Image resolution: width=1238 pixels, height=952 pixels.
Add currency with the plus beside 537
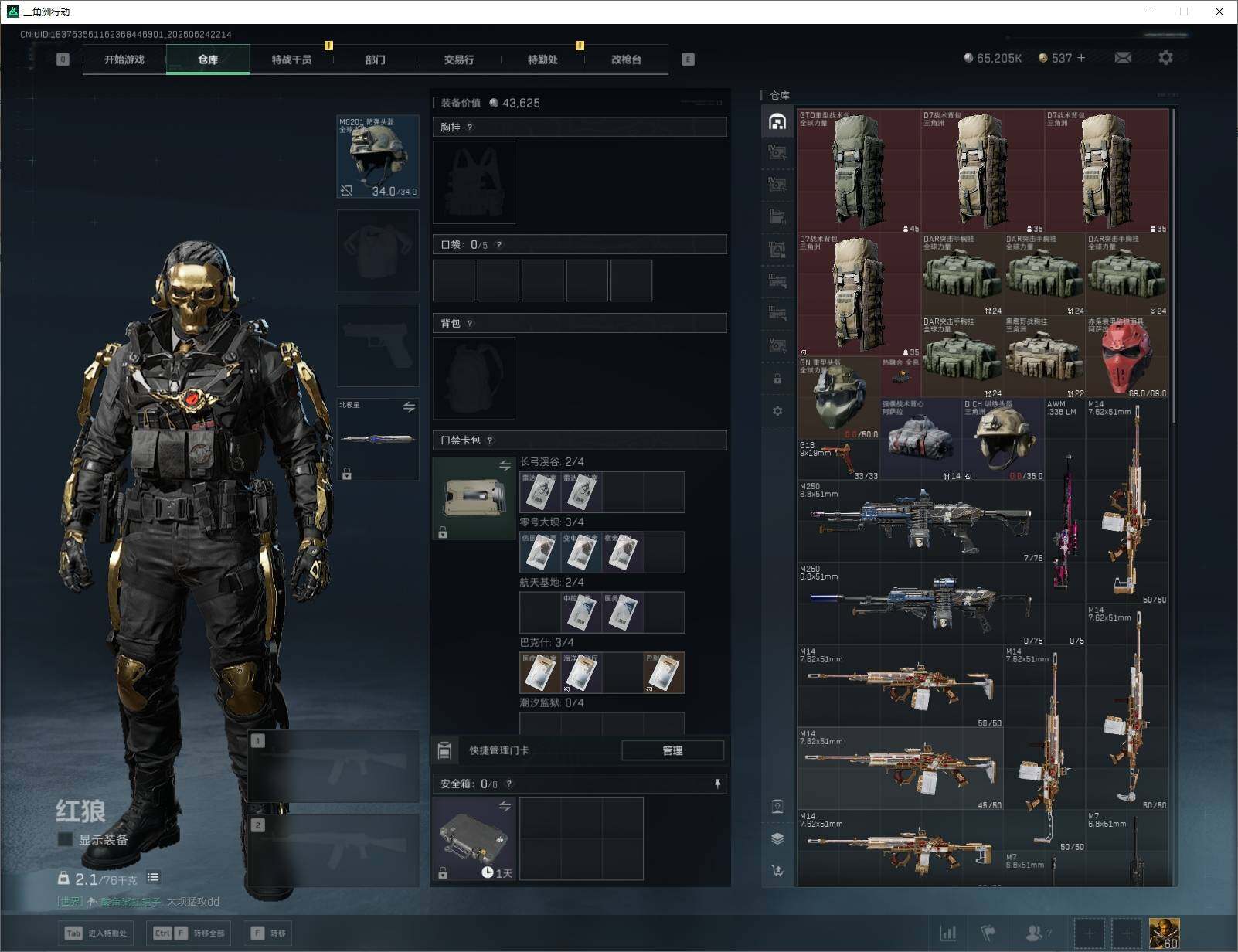[1080, 58]
